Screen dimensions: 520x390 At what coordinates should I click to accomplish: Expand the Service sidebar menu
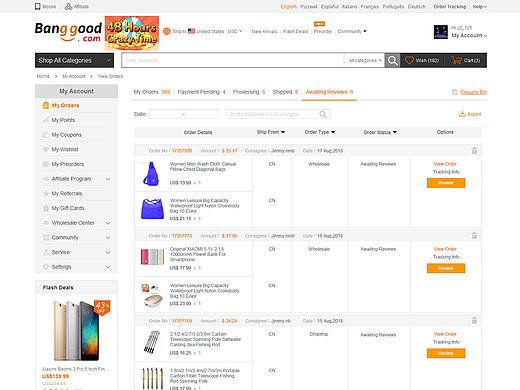point(108,252)
